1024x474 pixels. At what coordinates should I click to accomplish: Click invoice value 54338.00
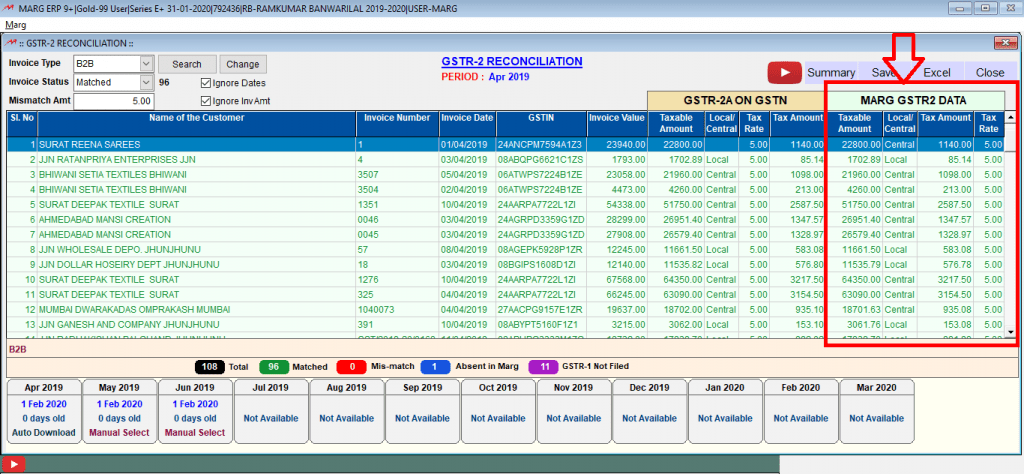tap(626, 204)
